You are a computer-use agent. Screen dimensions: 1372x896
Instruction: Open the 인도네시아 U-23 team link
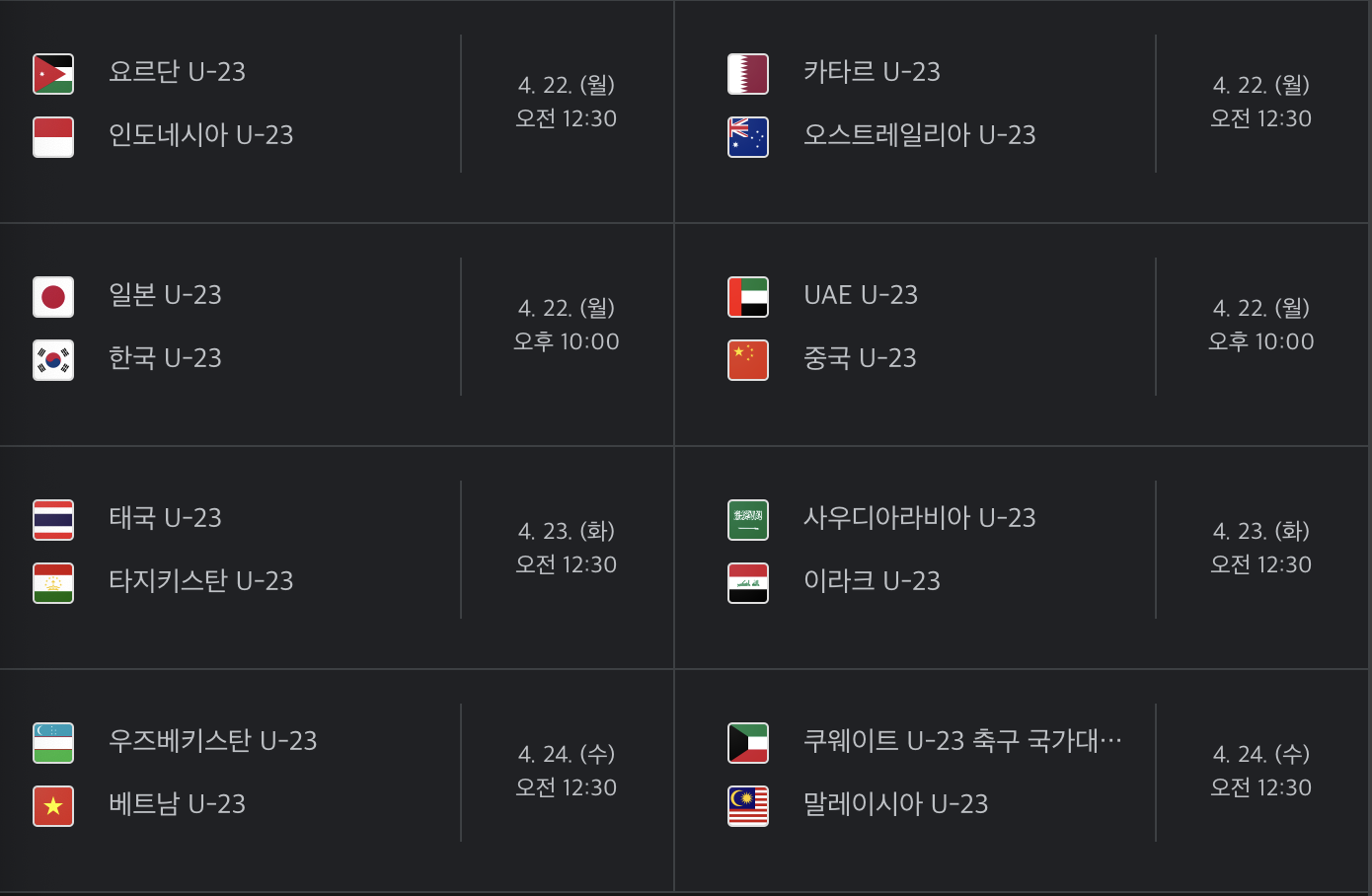coord(199,135)
